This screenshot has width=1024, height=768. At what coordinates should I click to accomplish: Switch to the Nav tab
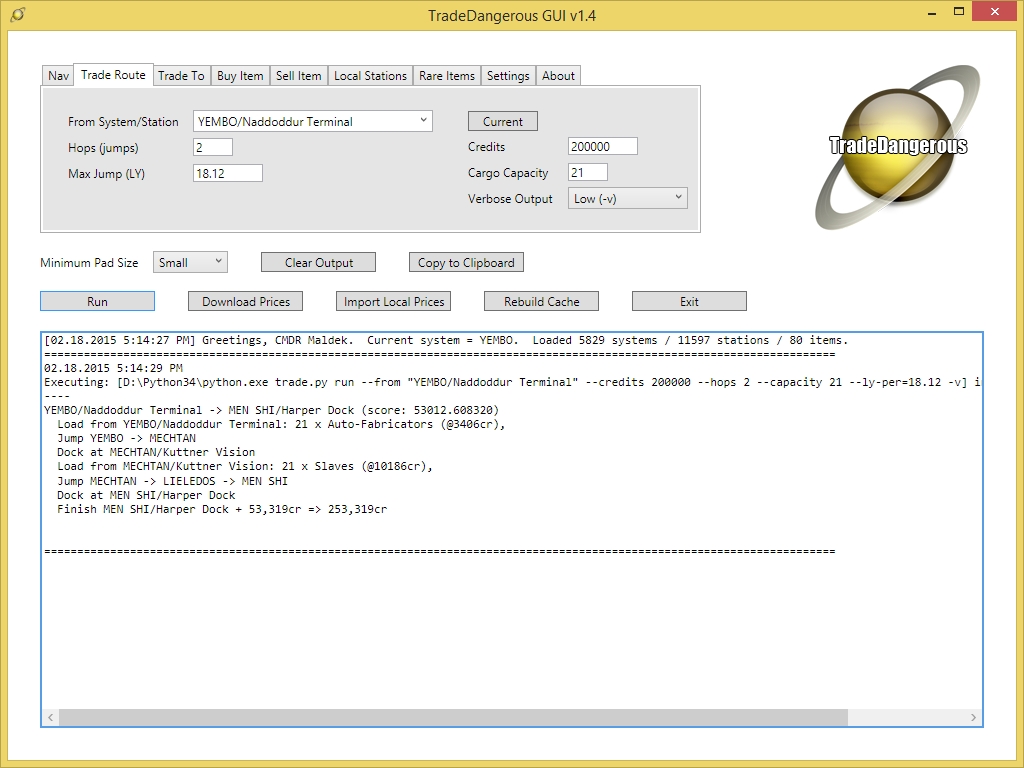pos(58,76)
